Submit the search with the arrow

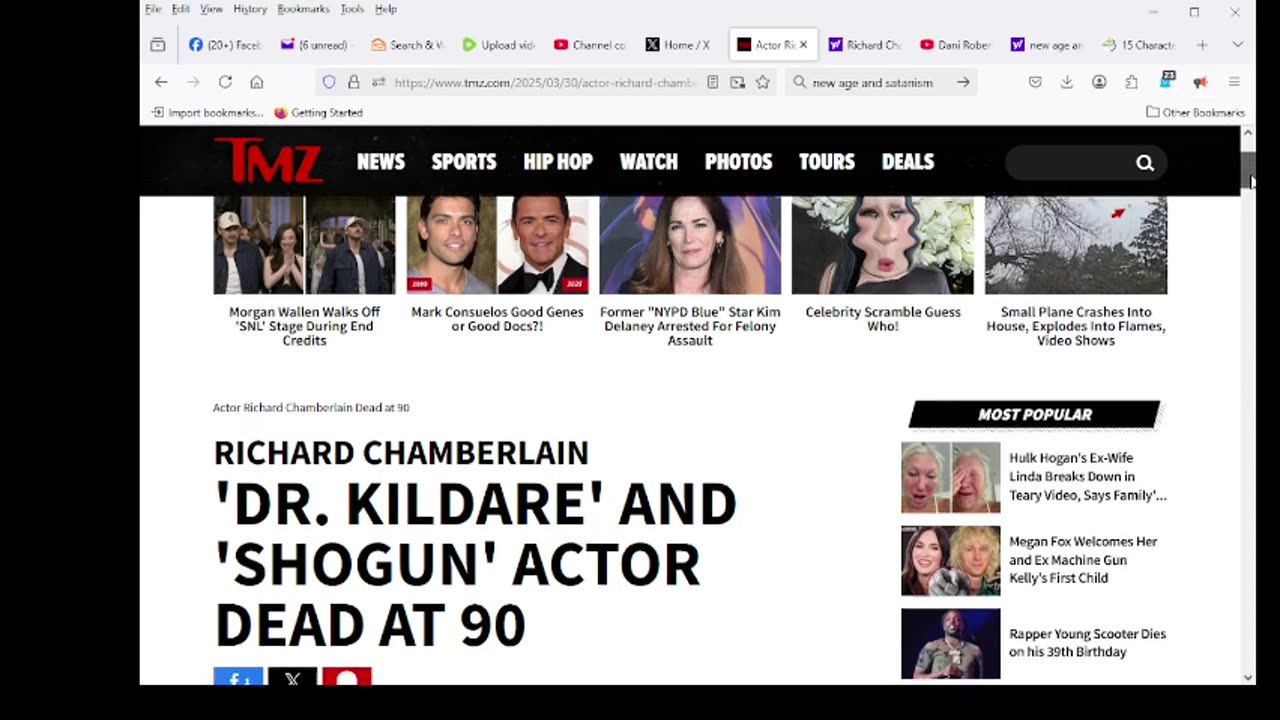coord(963,82)
